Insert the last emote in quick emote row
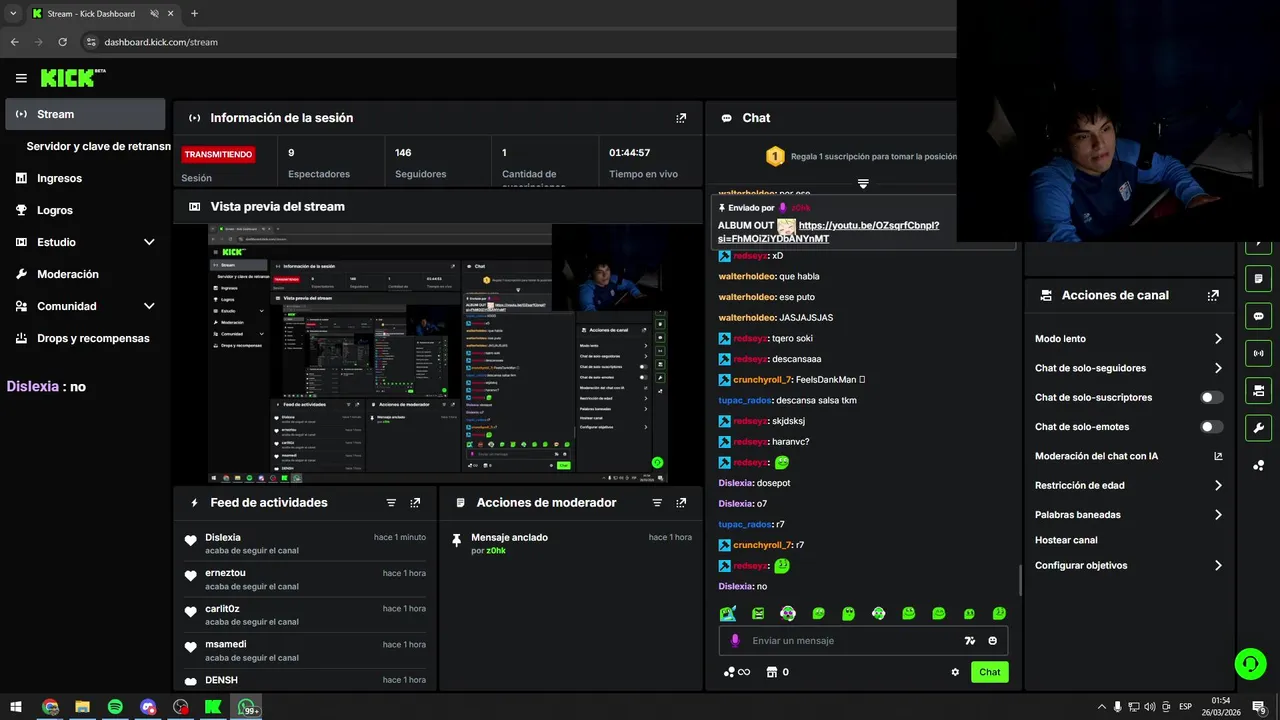 pyautogui.click(x=999, y=613)
